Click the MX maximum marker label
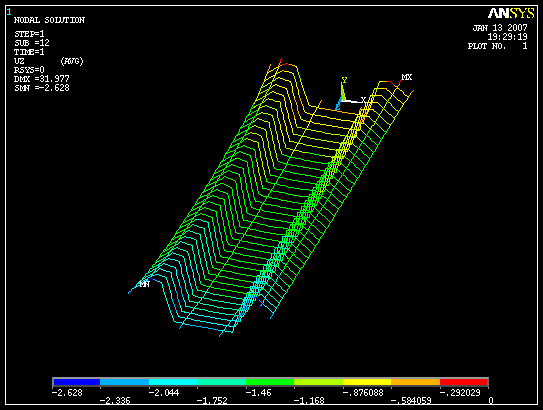The width and height of the screenshot is (543, 410). point(407,77)
